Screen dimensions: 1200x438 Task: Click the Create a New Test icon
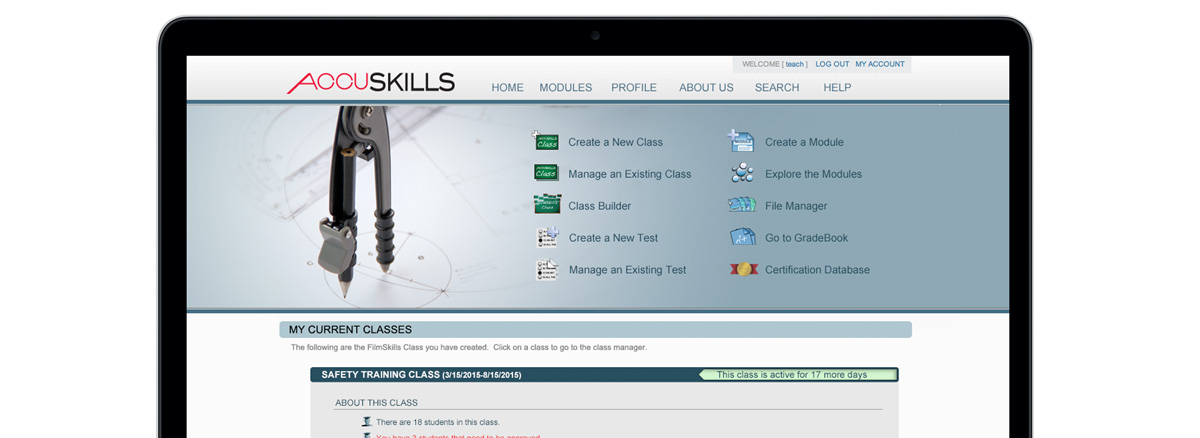tap(546, 237)
